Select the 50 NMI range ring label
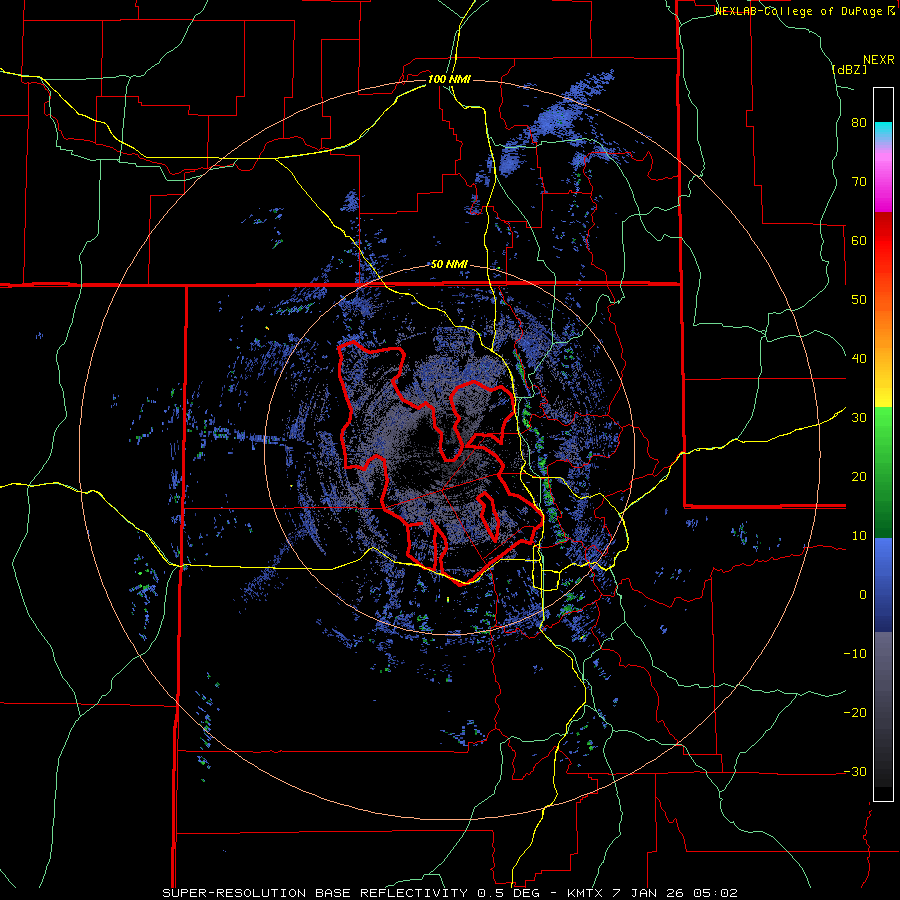Viewport: 900px width, 900px height. click(x=449, y=265)
